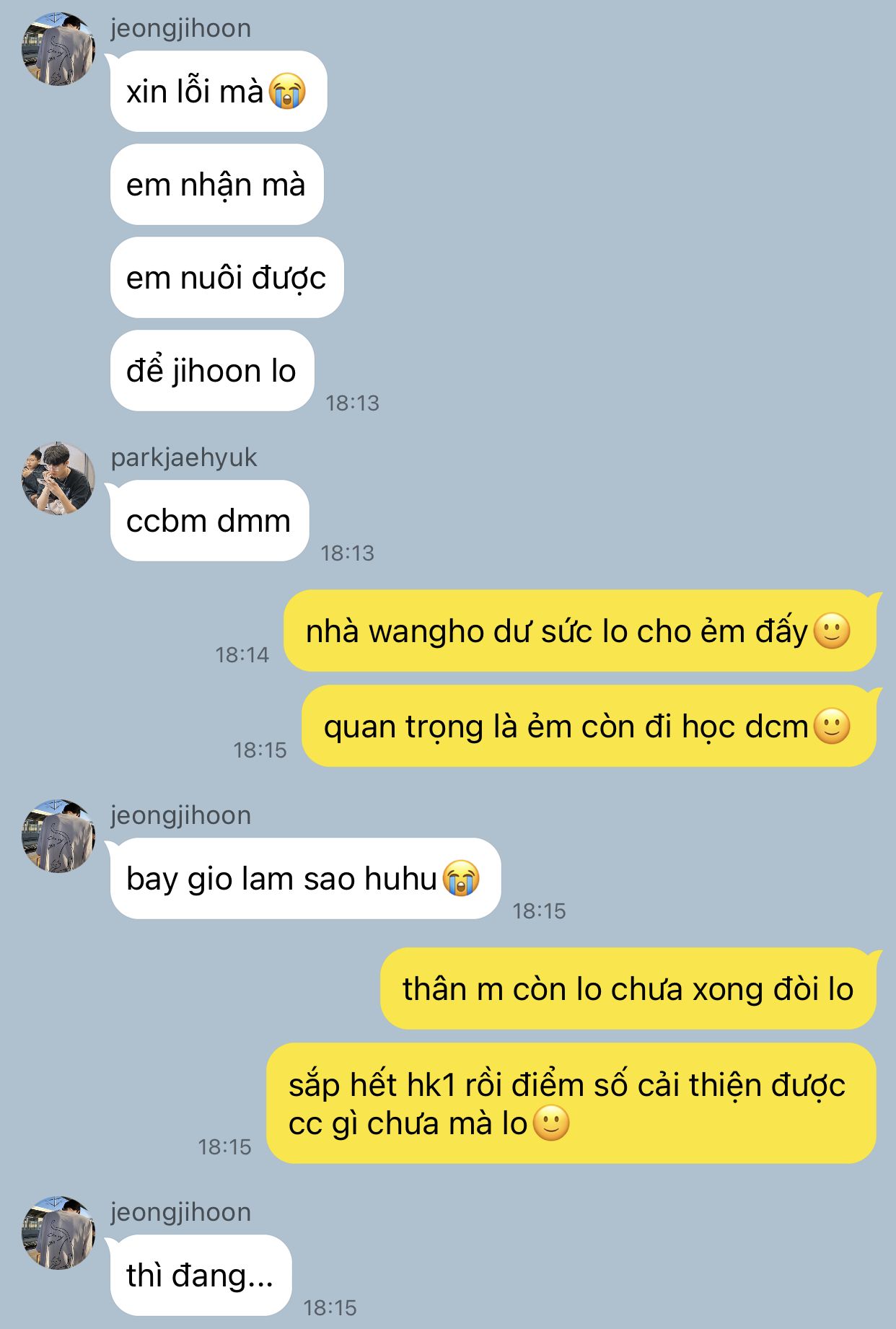Click the topmost jeongjihoon sender name
Screen dimensions: 896x1329
click(x=181, y=28)
